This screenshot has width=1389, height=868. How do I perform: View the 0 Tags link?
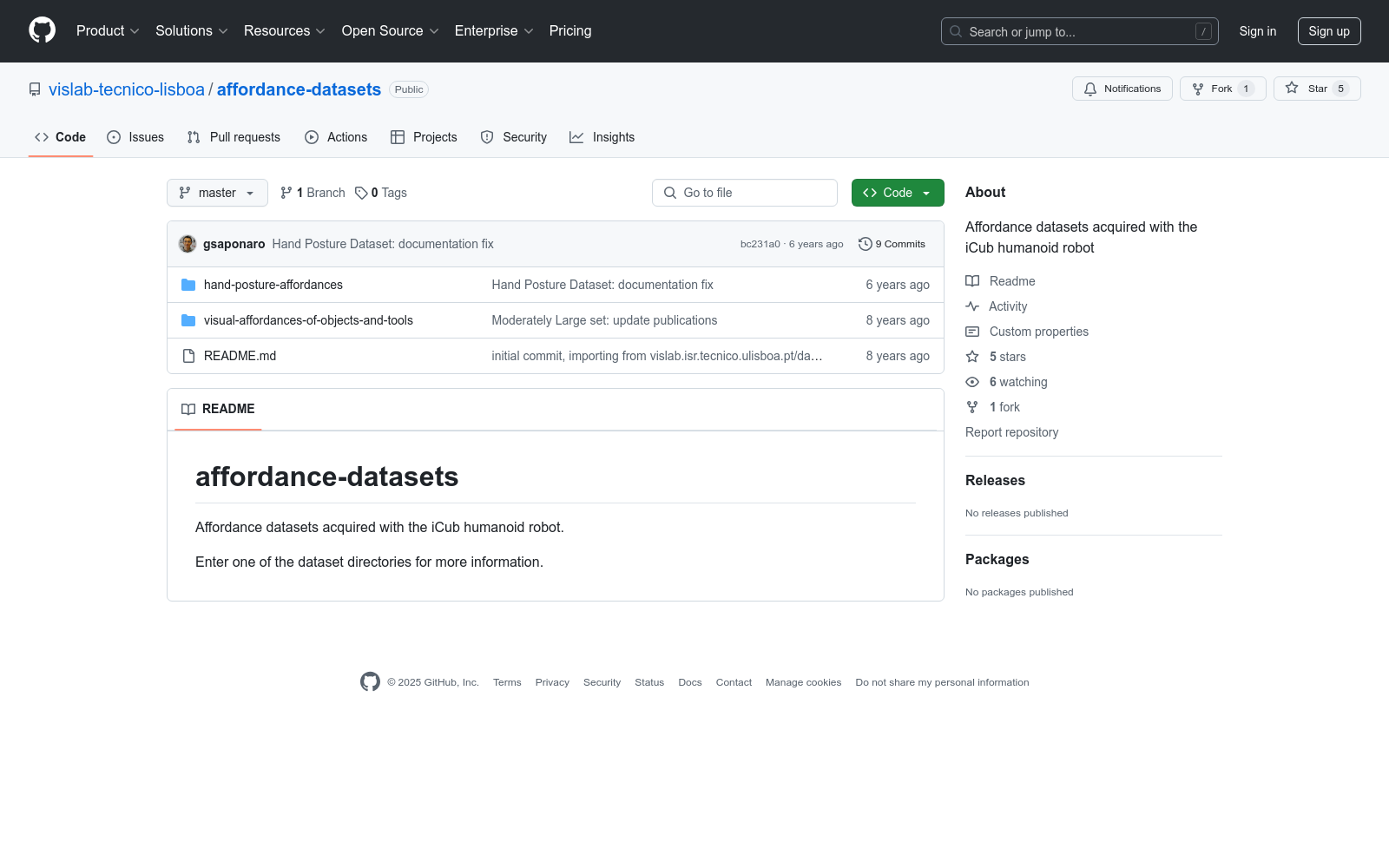[381, 193]
